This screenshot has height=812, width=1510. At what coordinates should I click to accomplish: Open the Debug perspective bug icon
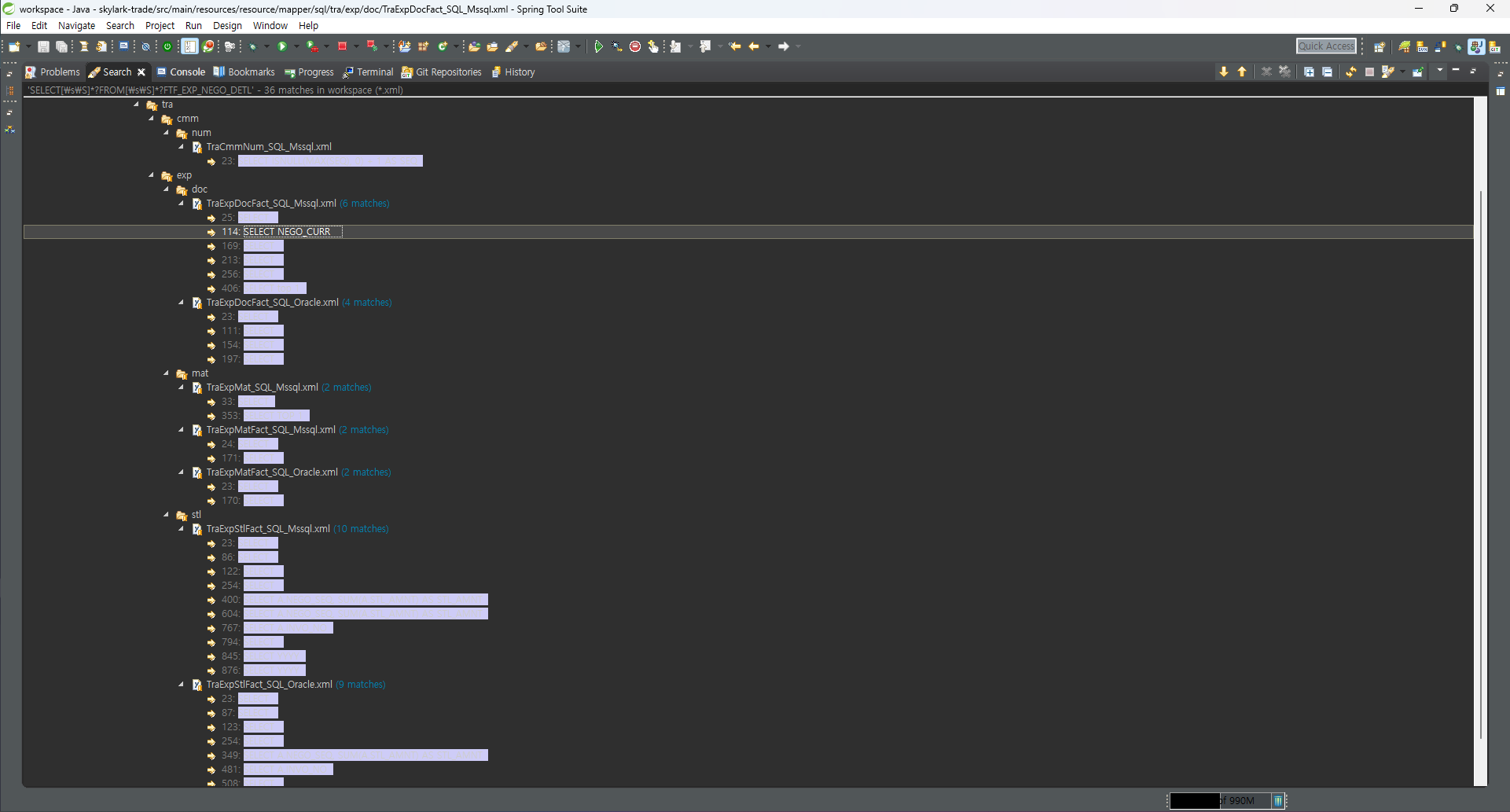pos(1458,47)
